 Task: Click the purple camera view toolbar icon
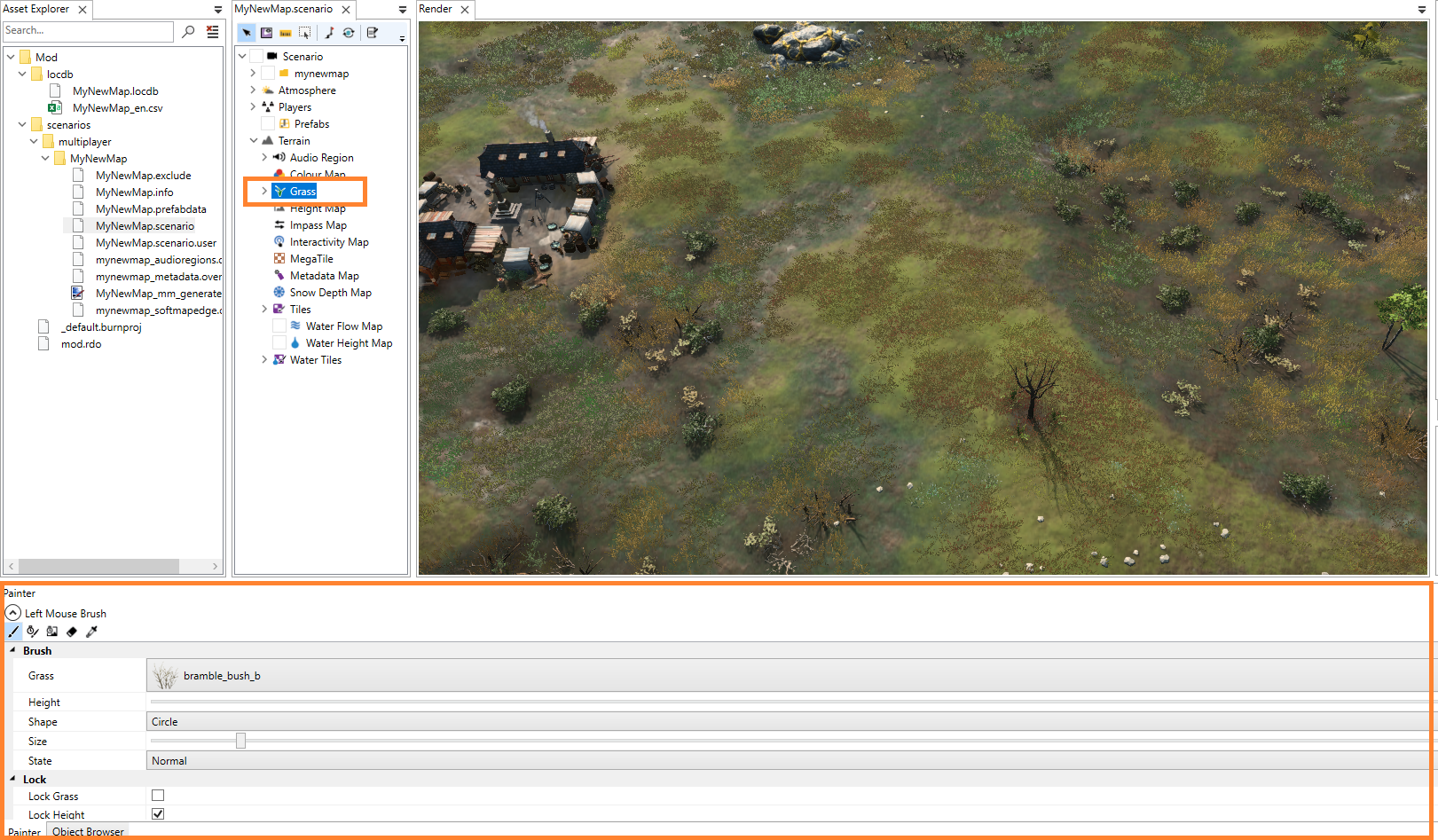click(266, 33)
